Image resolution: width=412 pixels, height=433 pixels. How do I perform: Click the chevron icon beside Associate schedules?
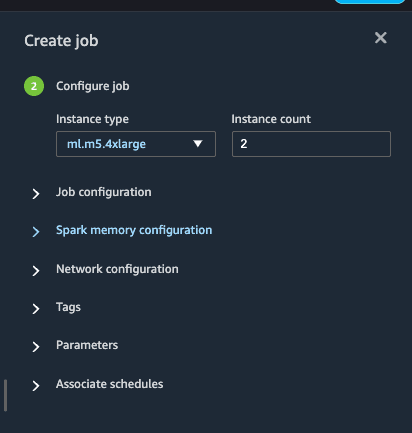pyautogui.click(x=36, y=385)
